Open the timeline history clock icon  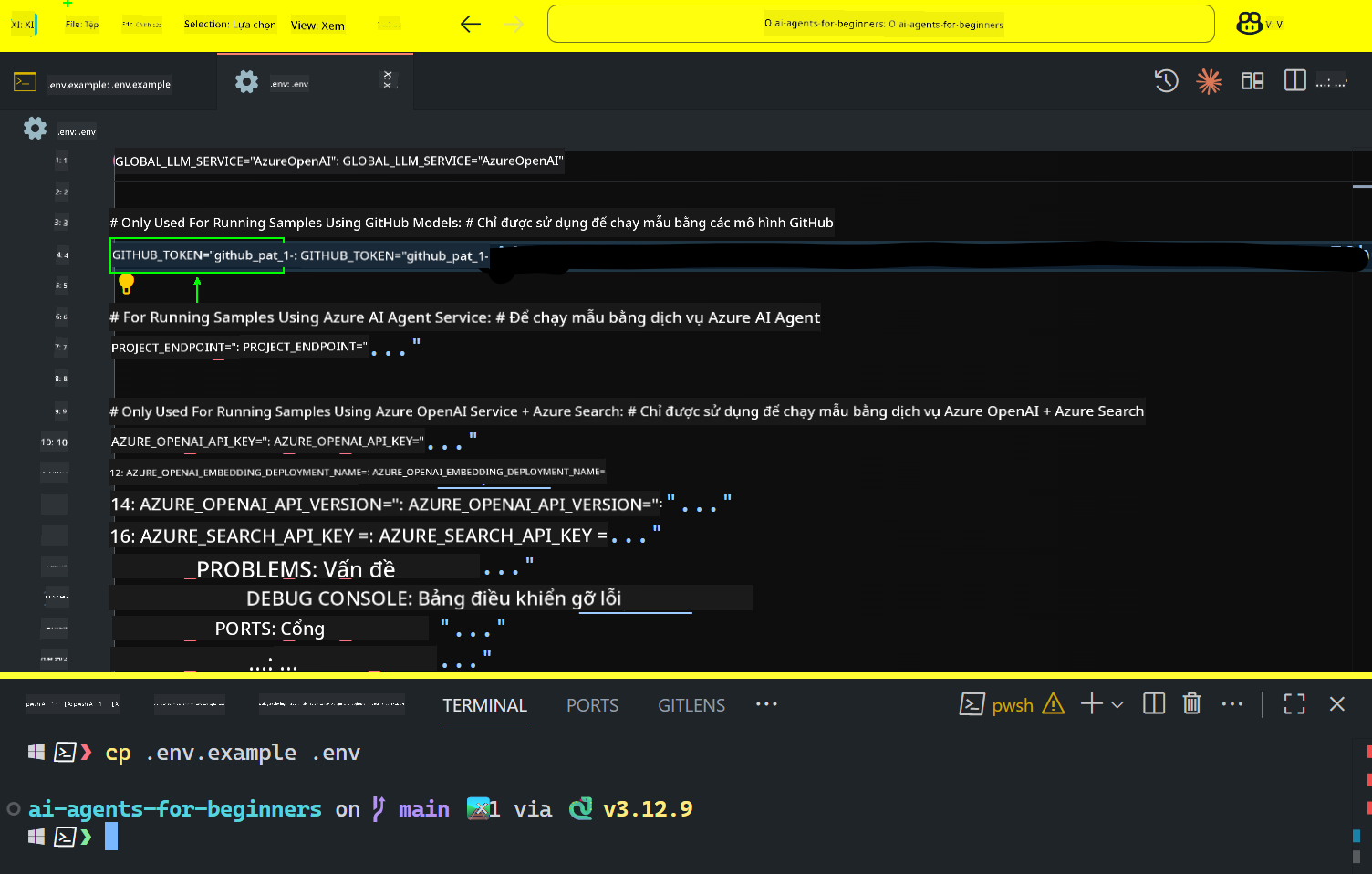tap(1166, 81)
